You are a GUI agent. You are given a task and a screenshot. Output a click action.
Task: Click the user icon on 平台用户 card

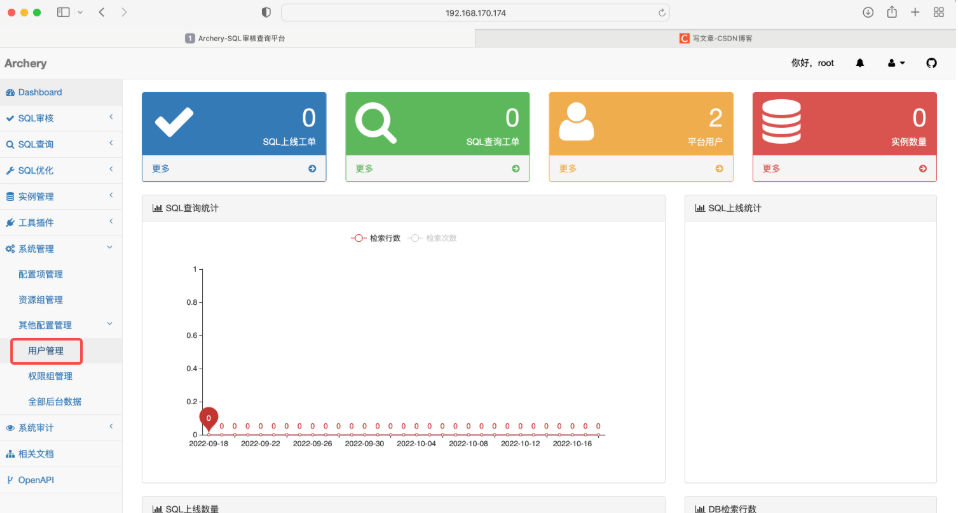tap(576, 121)
